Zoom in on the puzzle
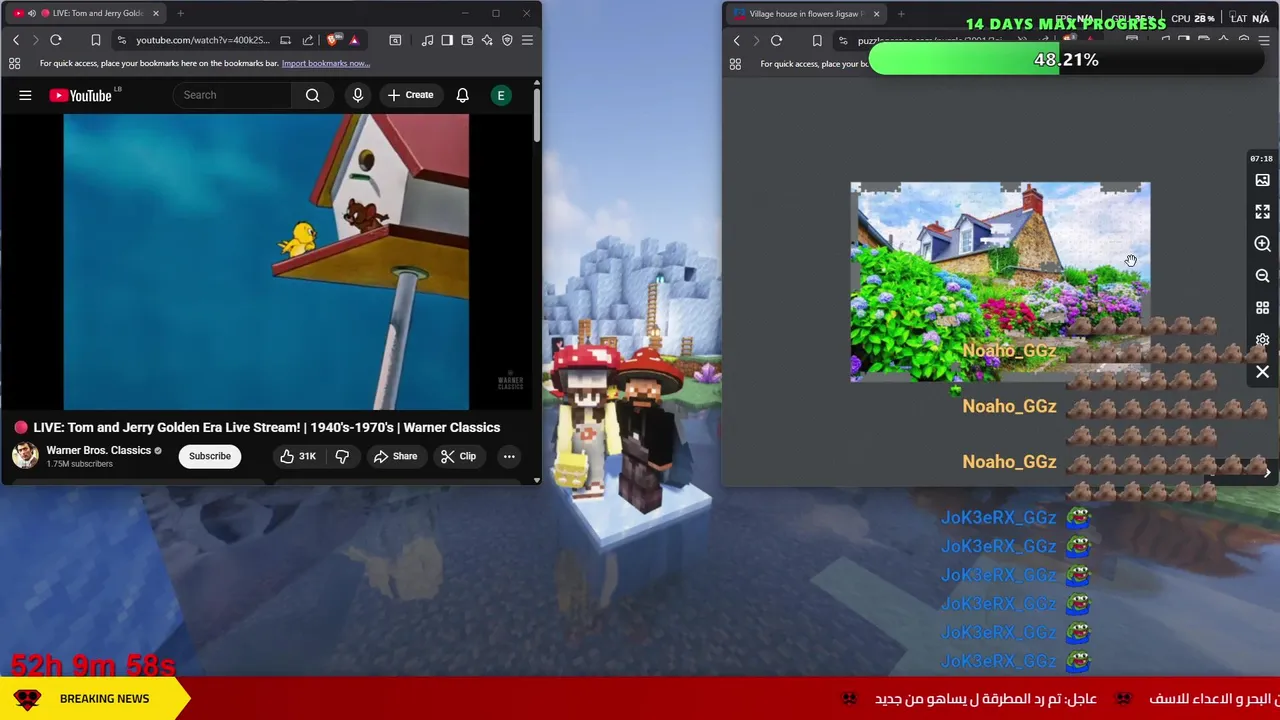The height and width of the screenshot is (720, 1280). [x=1262, y=244]
